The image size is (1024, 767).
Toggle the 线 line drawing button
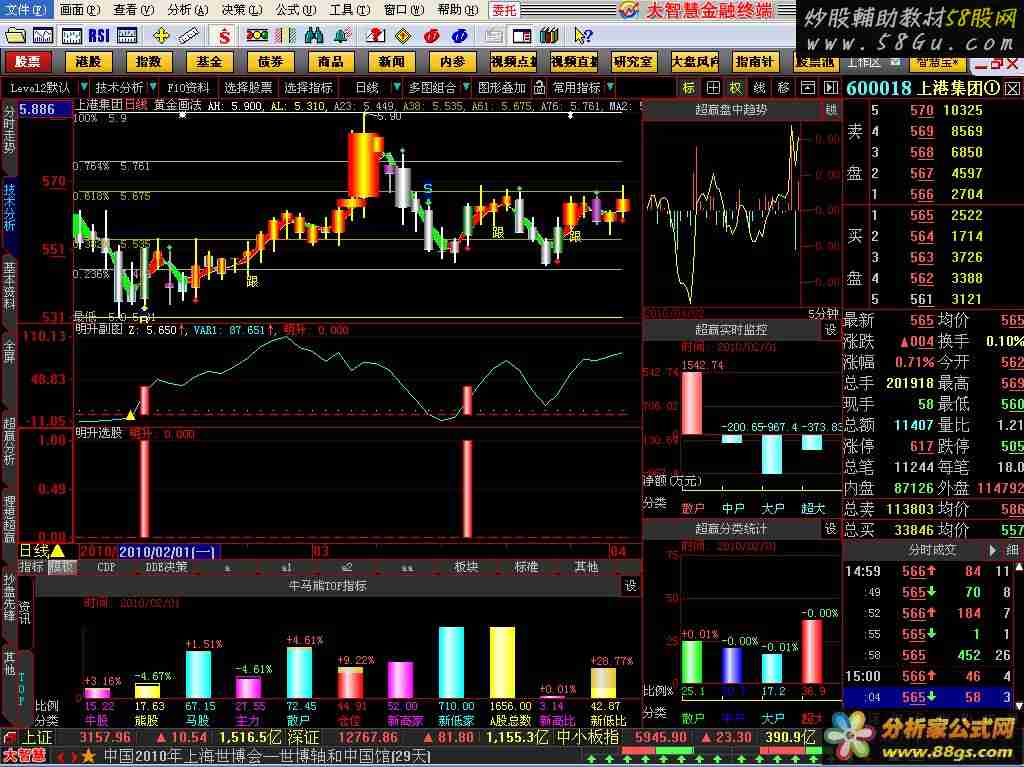click(x=760, y=88)
